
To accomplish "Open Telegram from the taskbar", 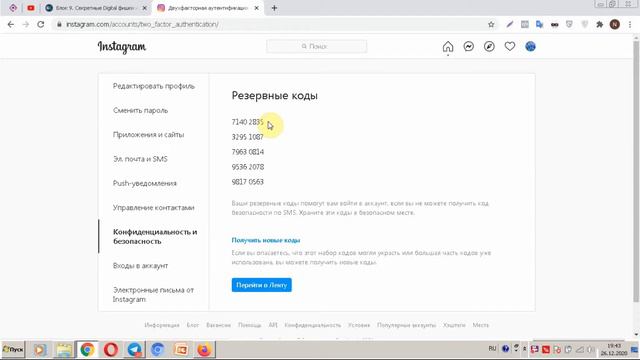I will click(x=134, y=350).
